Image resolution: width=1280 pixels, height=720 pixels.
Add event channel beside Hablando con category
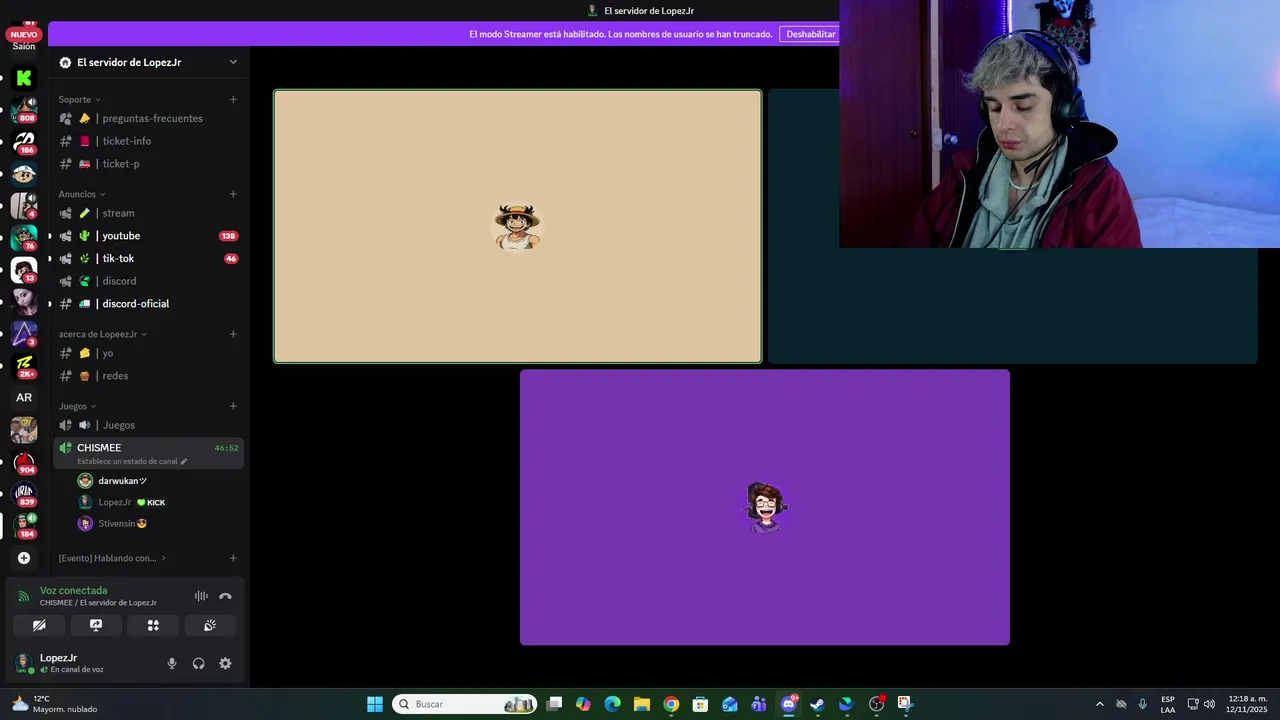[233, 558]
